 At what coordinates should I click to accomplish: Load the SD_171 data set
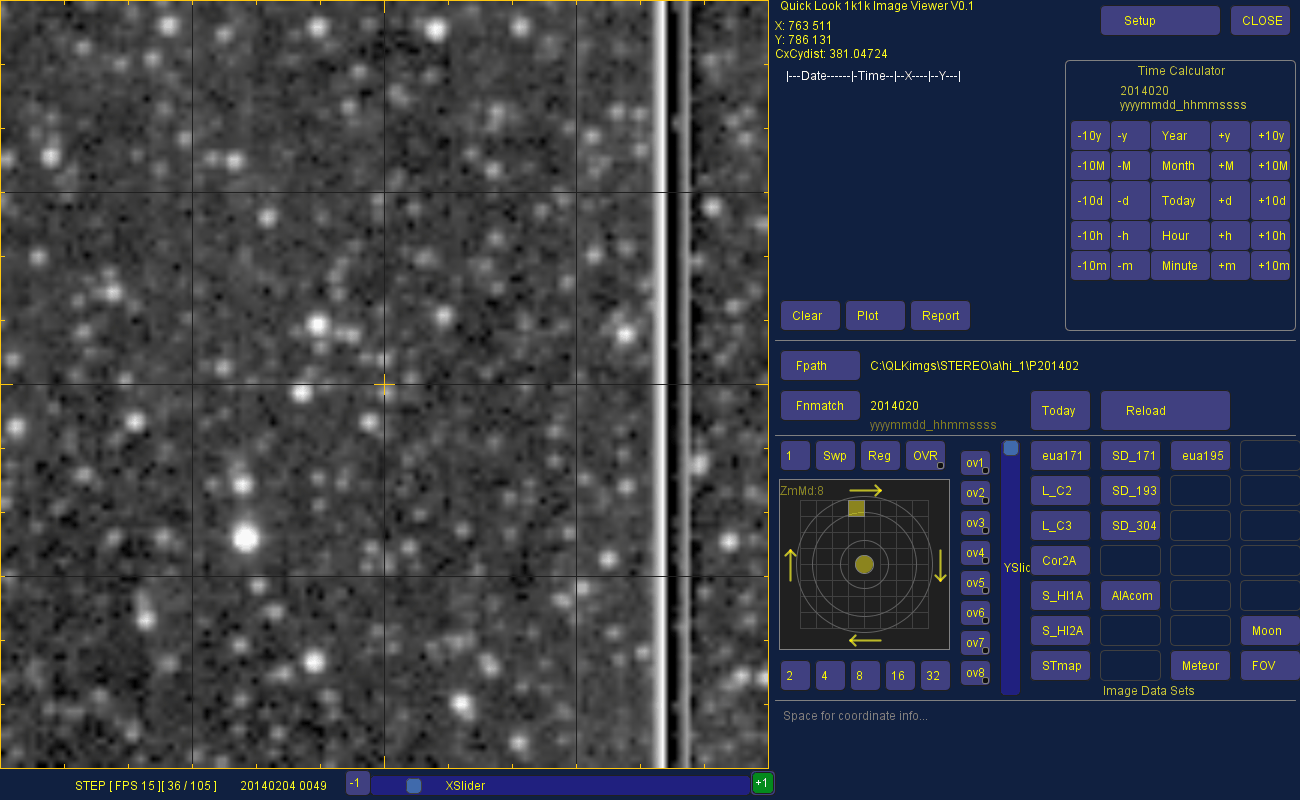(1130, 456)
